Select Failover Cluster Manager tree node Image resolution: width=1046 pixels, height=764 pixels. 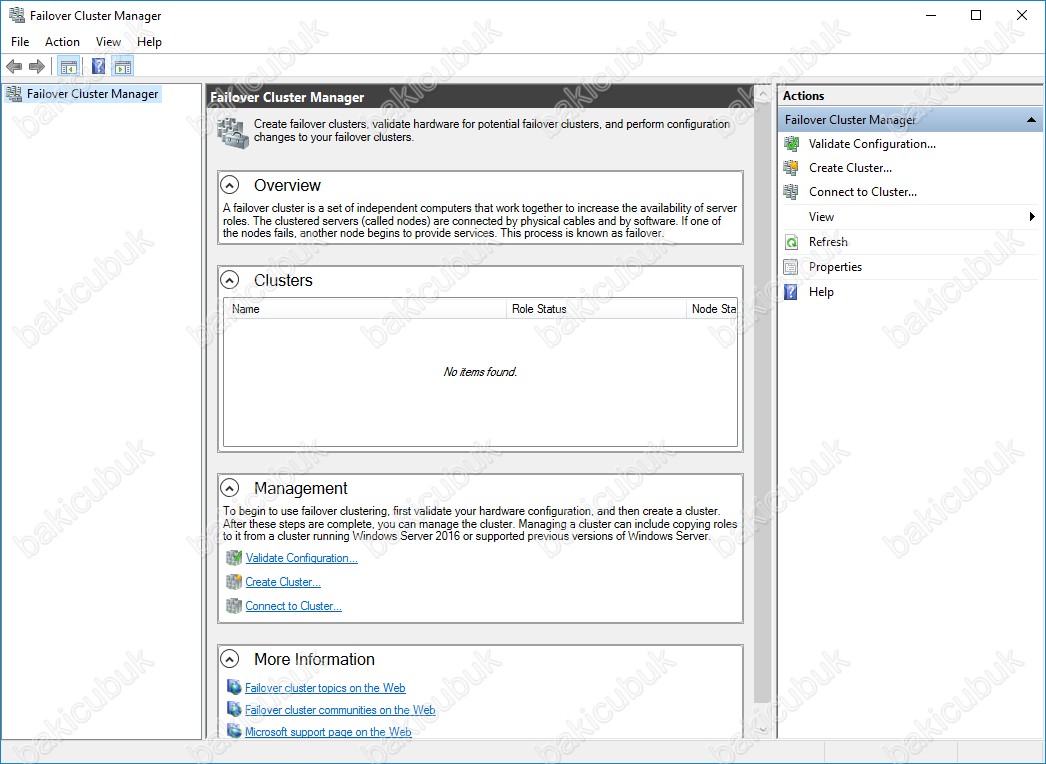point(92,94)
